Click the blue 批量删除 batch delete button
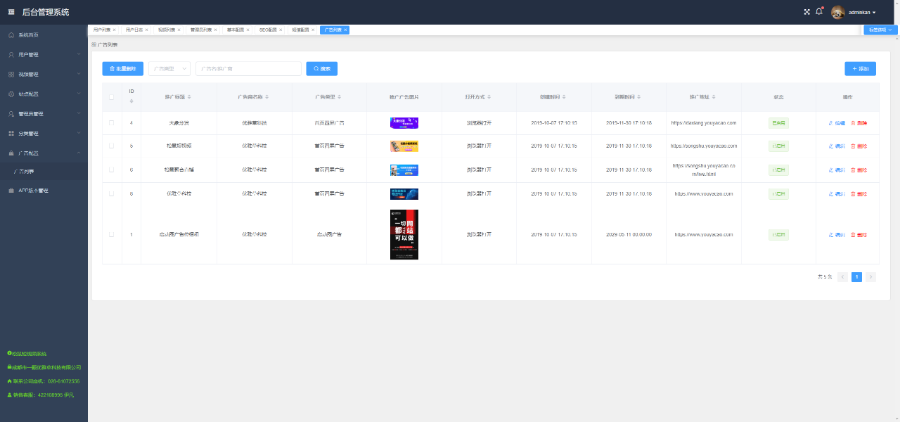This screenshot has height=422, width=900. click(x=123, y=69)
